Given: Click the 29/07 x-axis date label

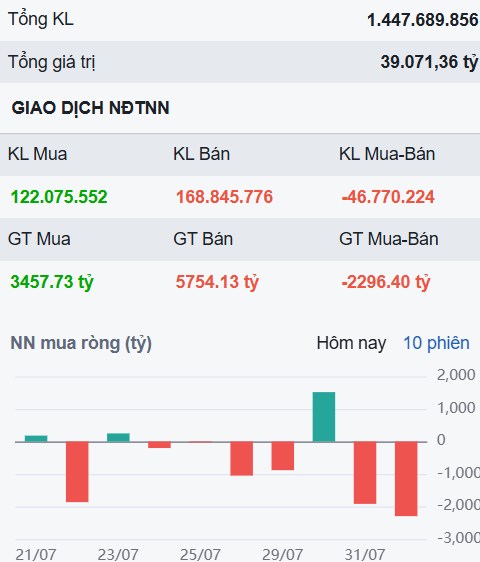Looking at the screenshot, I should pos(282,554).
